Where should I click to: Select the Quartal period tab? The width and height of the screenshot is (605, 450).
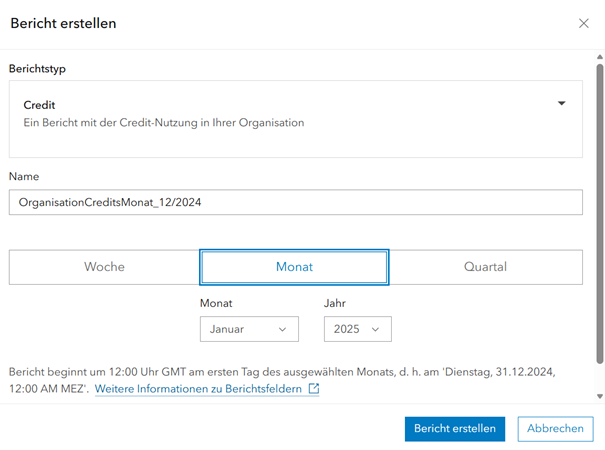coord(485,267)
